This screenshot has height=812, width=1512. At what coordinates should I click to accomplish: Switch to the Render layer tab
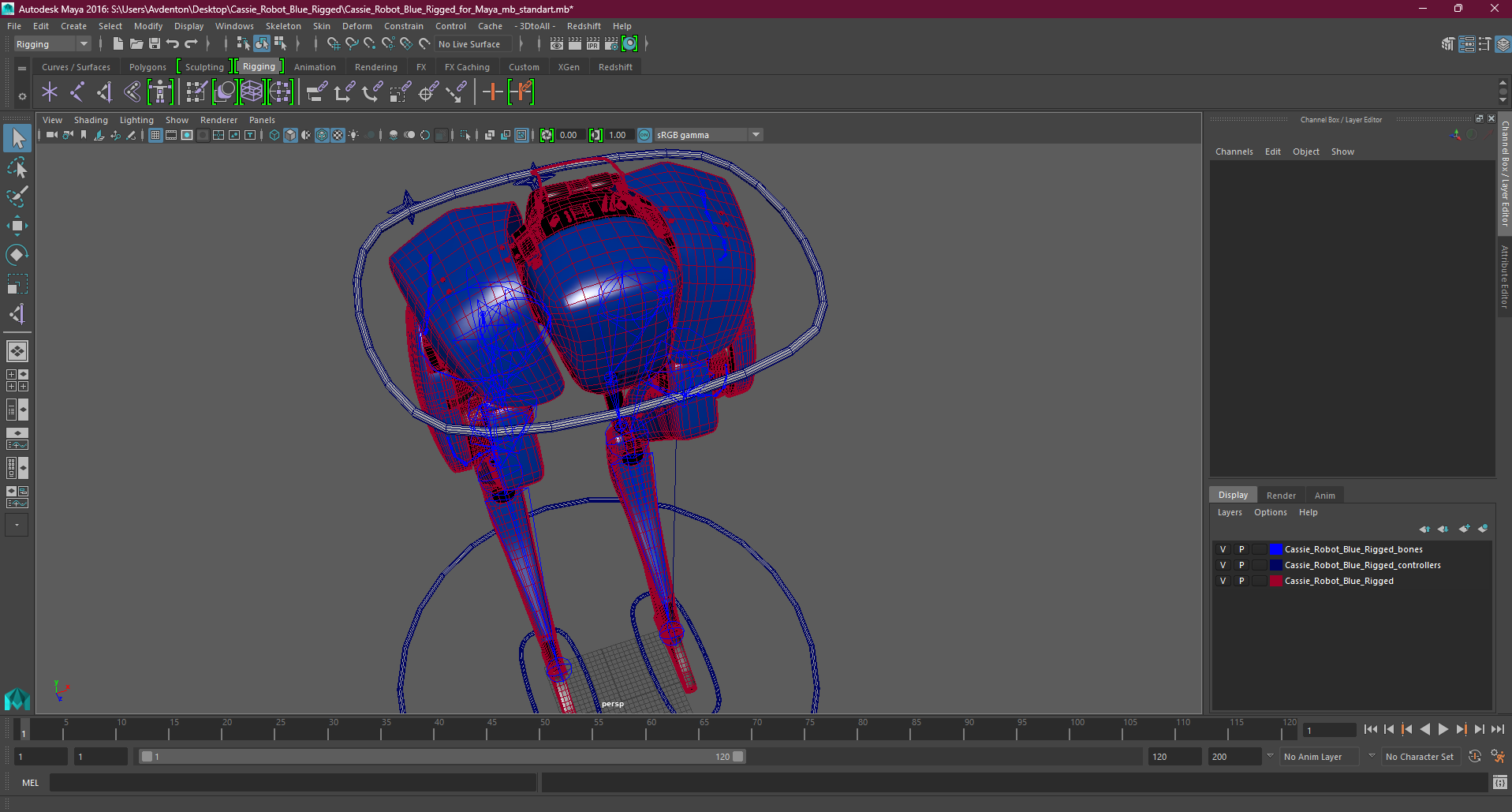[x=1281, y=496]
